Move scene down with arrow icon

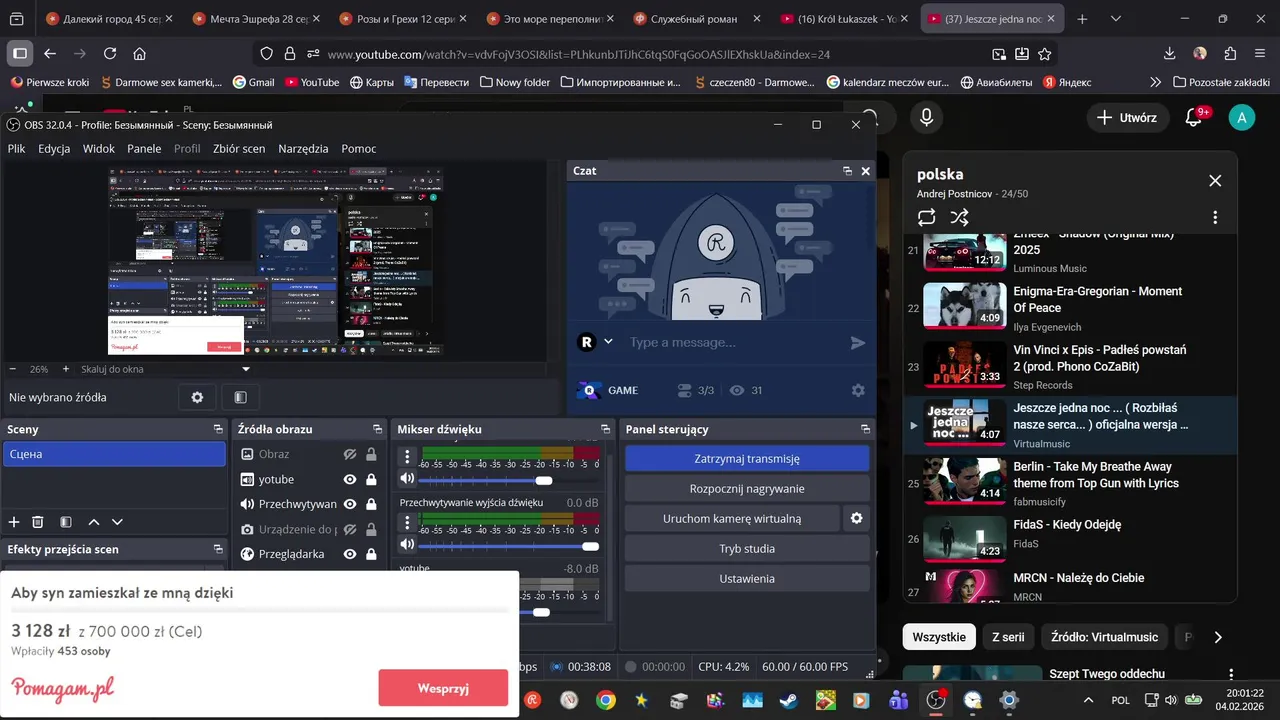point(117,522)
